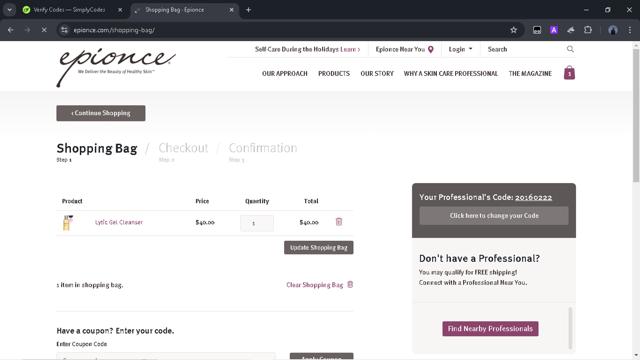Click the Clear Shopping Bag link

click(x=315, y=285)
